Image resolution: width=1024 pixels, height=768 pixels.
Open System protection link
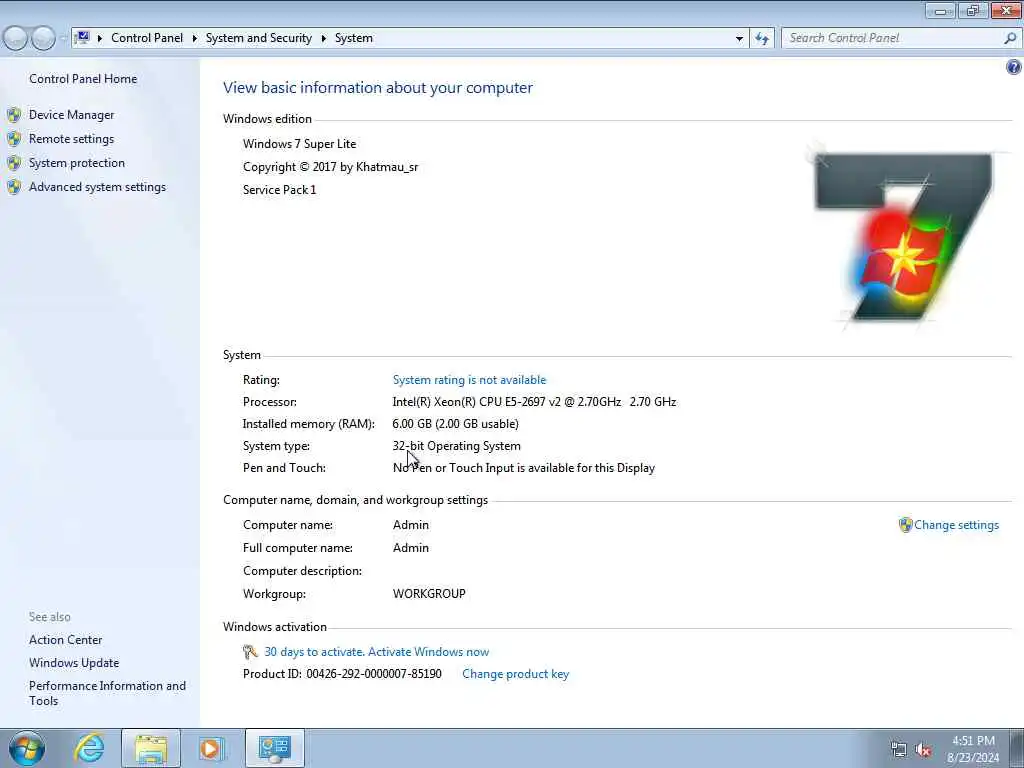(x=76, y=163)
